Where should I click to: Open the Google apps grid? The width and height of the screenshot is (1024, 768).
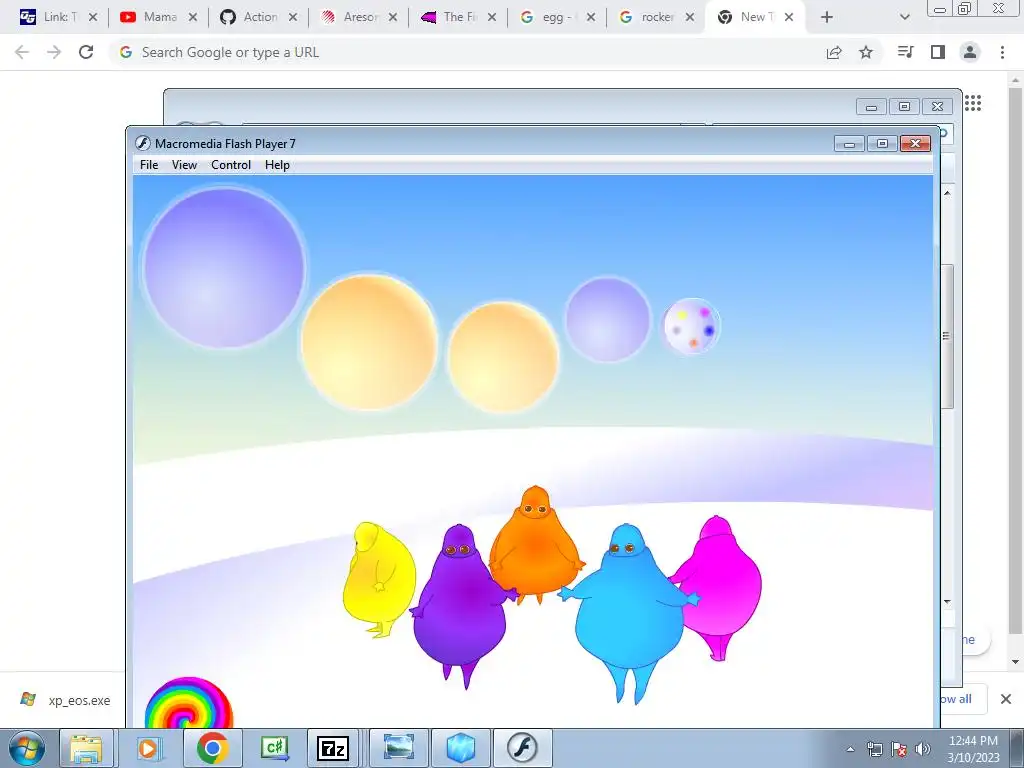point(973,103)
